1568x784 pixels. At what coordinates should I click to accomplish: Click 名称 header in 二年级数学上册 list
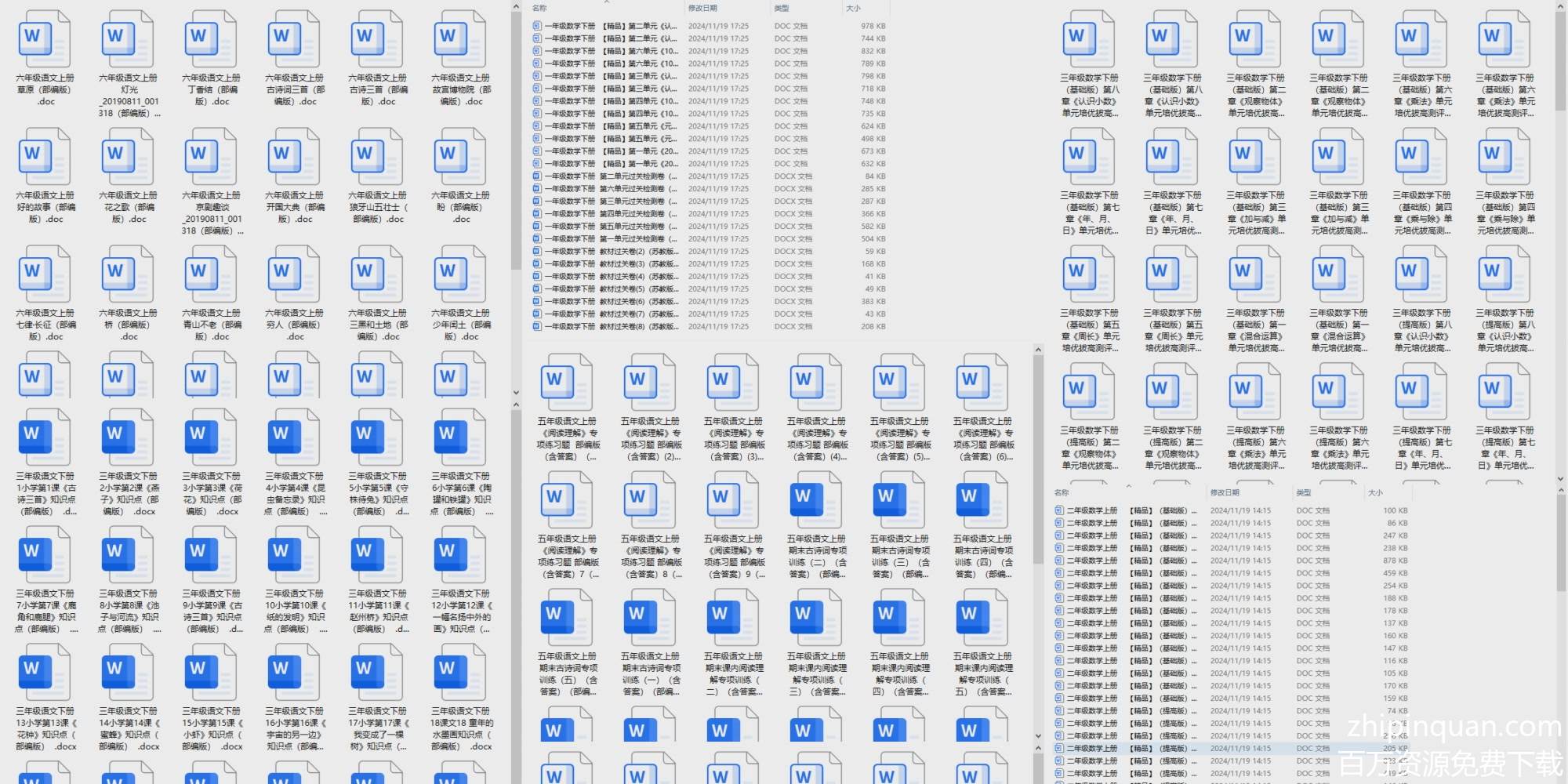coord(1062,493)
